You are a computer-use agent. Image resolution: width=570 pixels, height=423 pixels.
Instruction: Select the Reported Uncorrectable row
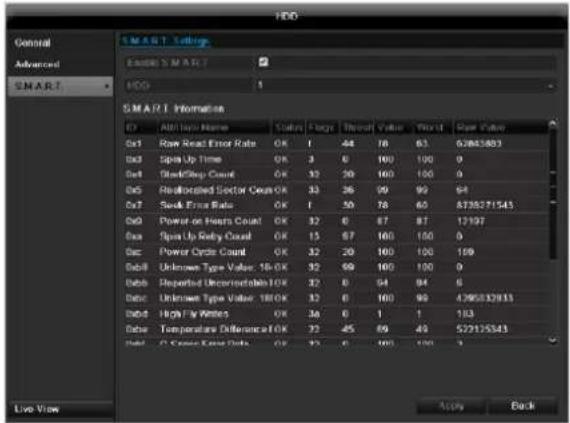point(336,283)
